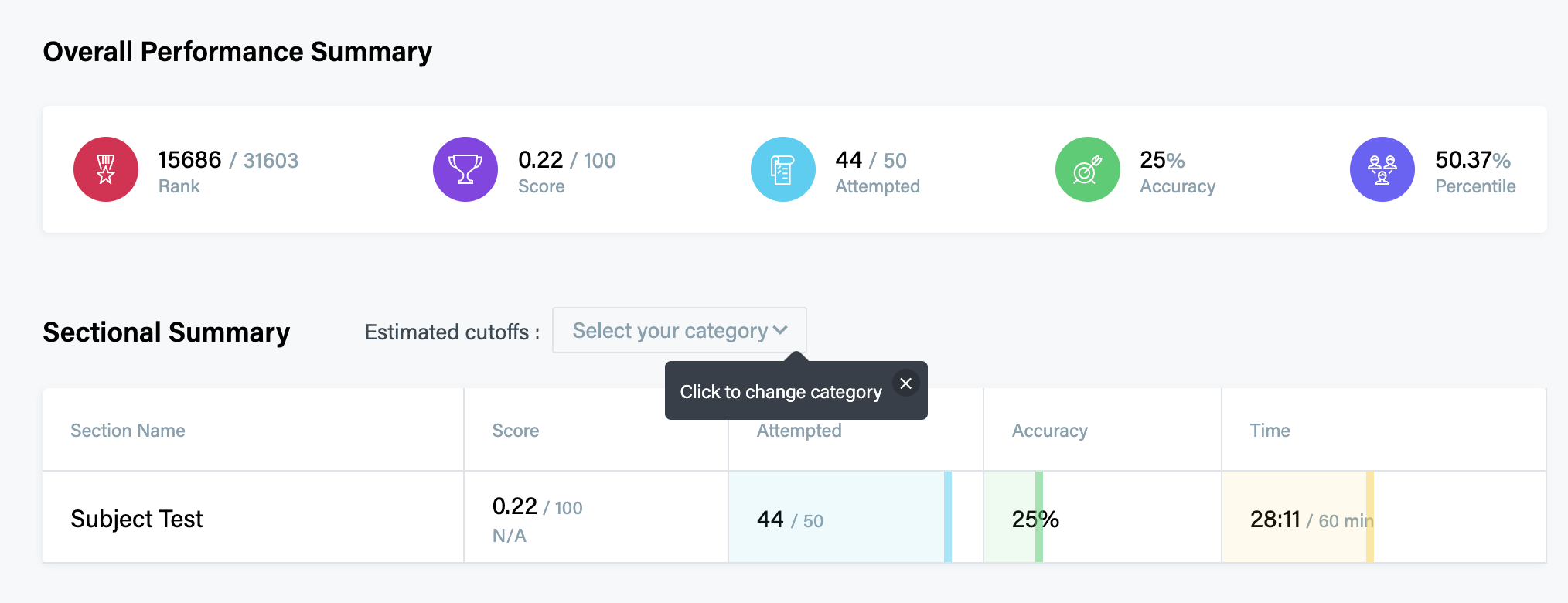
Task: Click the Accuracy column header
Action: pyautogui.click(x=1049, y=431)
